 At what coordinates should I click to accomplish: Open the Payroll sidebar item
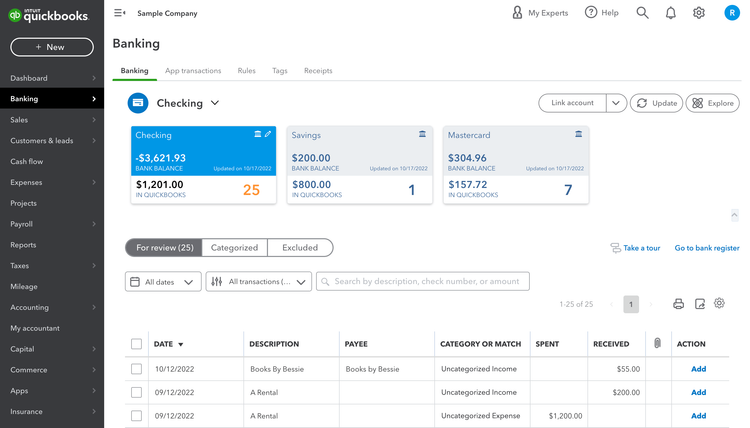52,224
